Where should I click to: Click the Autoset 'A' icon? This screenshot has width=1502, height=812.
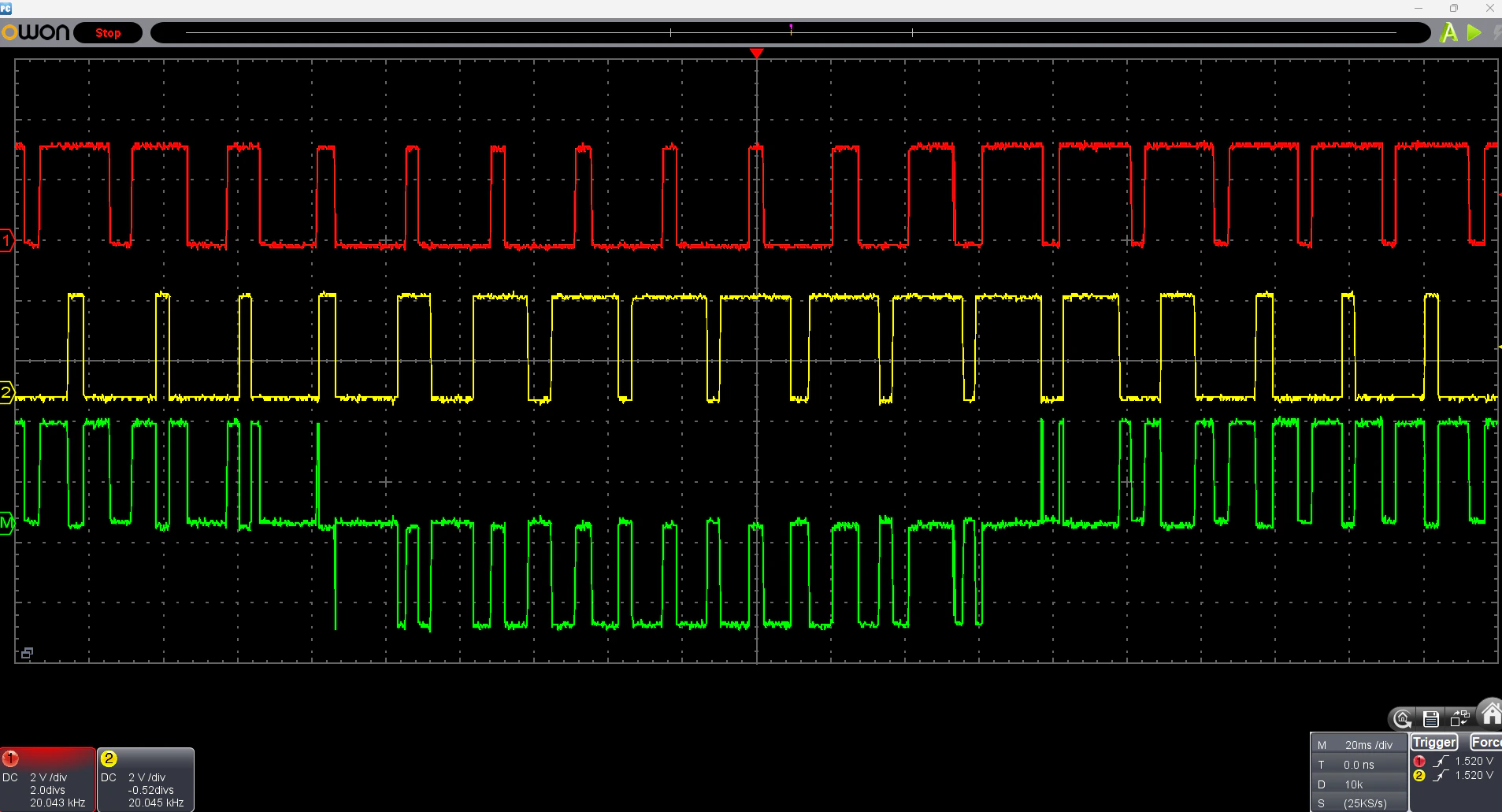click(1448, 33)
